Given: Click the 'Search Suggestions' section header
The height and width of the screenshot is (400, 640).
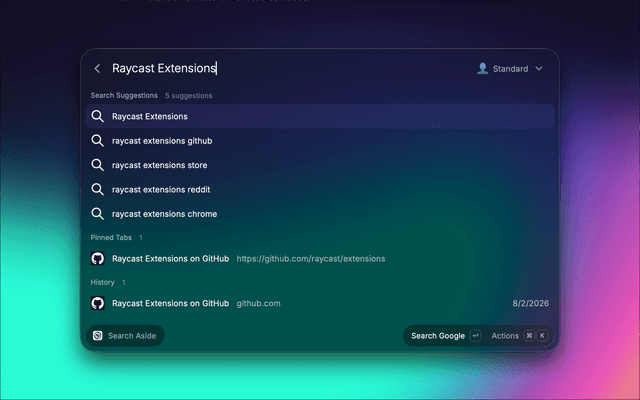Looking at the screenshot, I should pyautogui.click(x=124, y=96).
